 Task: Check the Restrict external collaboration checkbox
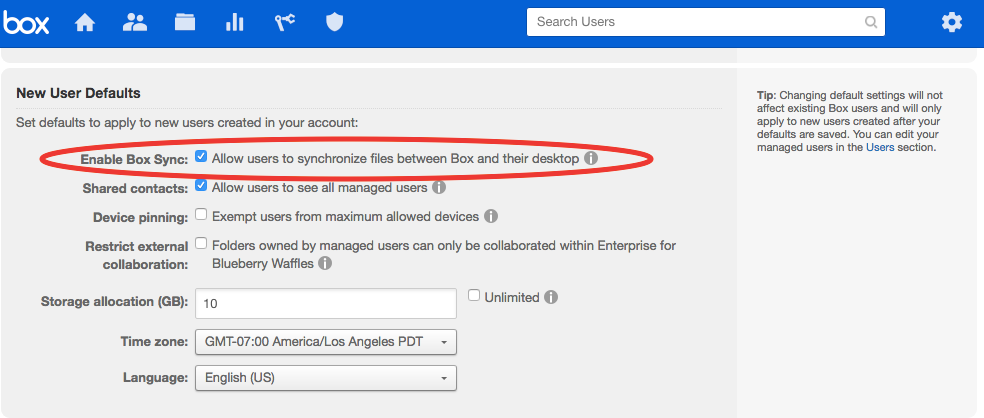(201, 243)
